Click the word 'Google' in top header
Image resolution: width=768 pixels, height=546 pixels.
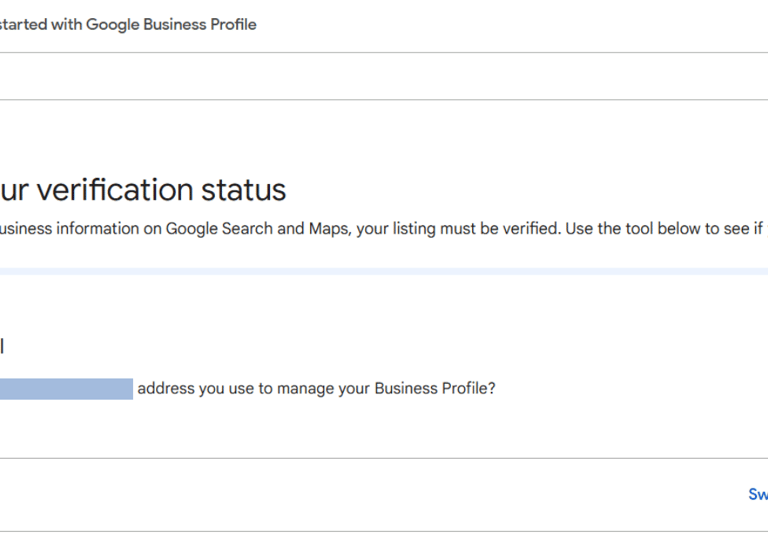[111, 24]
